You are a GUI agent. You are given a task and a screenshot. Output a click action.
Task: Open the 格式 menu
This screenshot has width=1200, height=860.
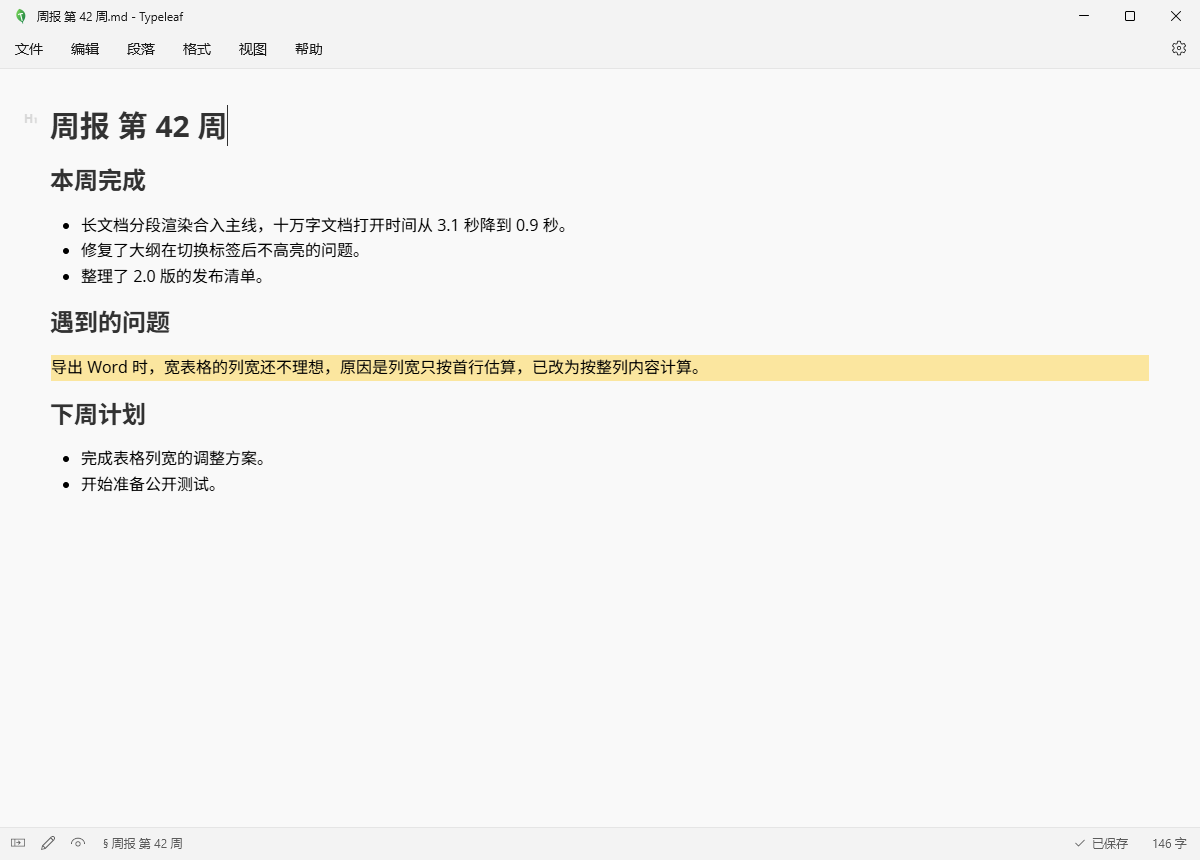[x=197, y=49]
